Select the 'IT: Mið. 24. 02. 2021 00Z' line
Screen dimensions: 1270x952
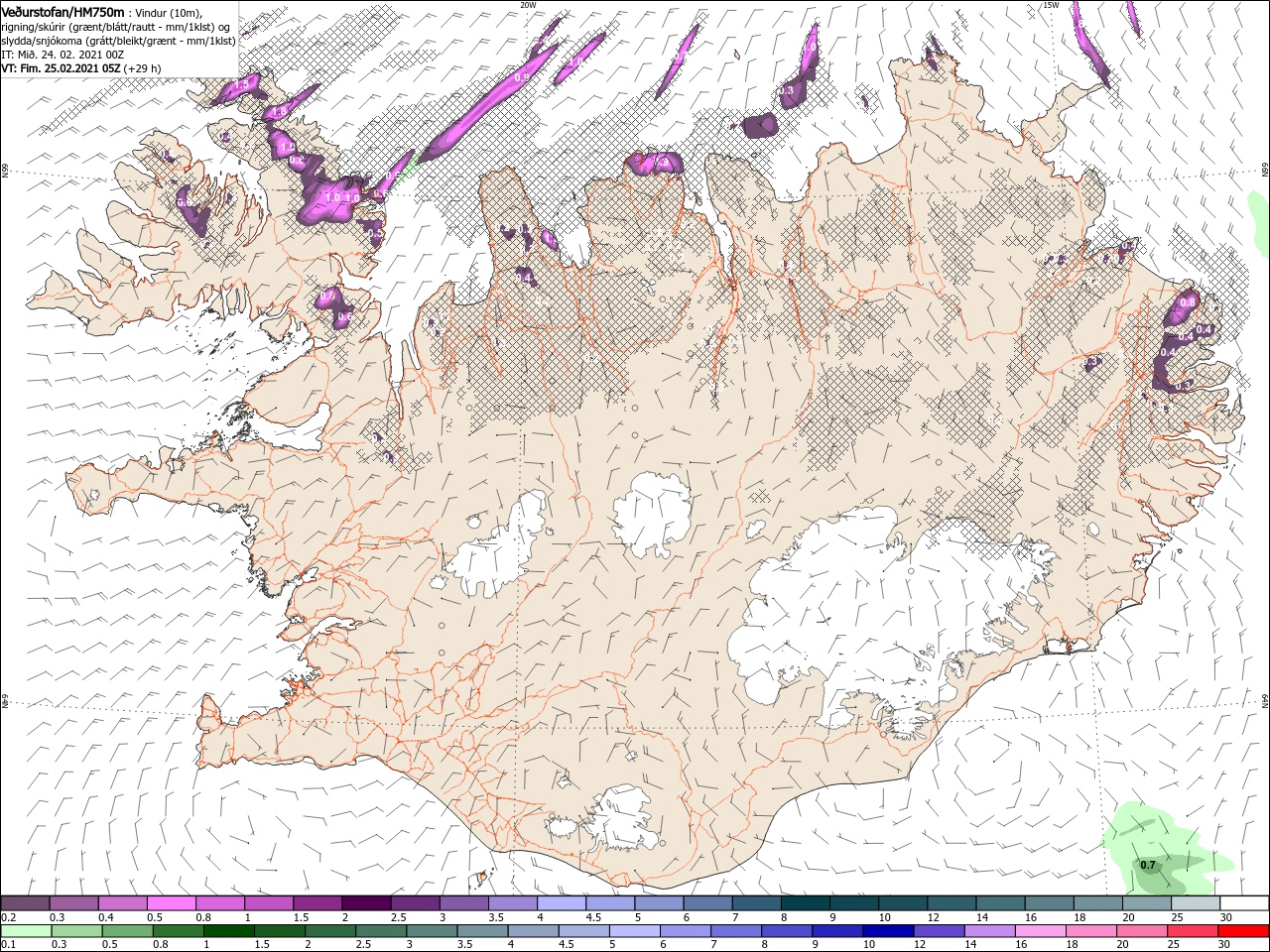coord(63,55)
